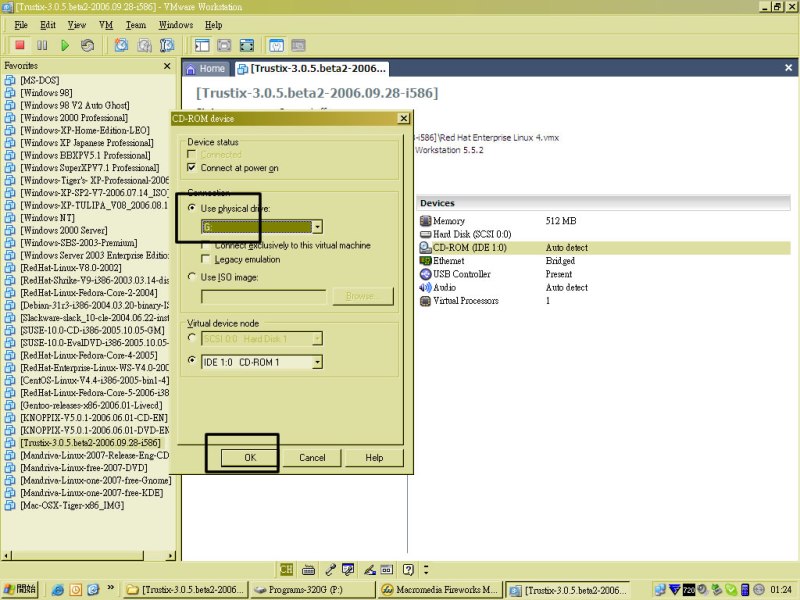Select [Mac-OSX-Tiger-x86_IMG] favorite
The height and width of the screenshot is (600, 800).
(72, 506)
